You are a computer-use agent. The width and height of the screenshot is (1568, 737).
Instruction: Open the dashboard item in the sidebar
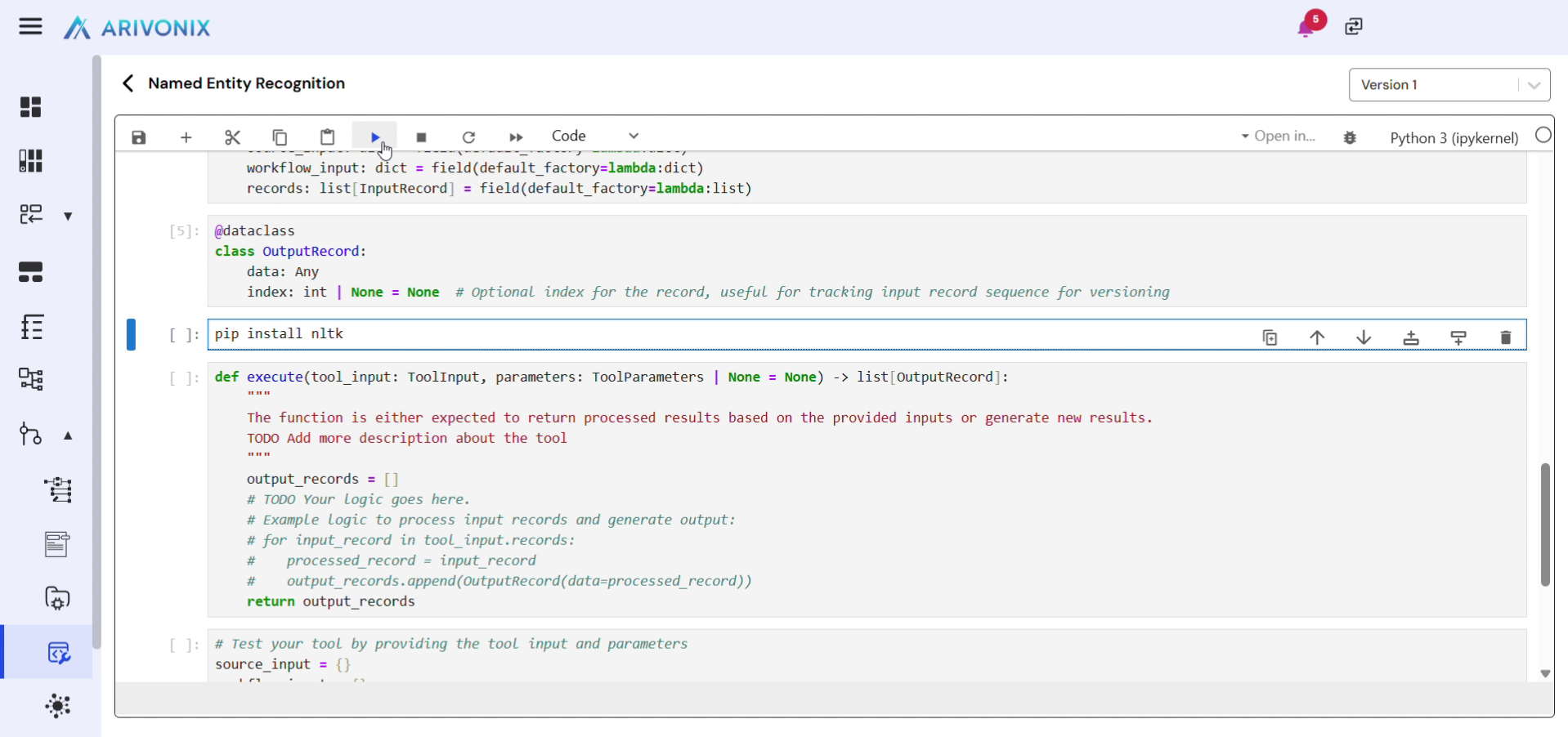tap(30, 107)
